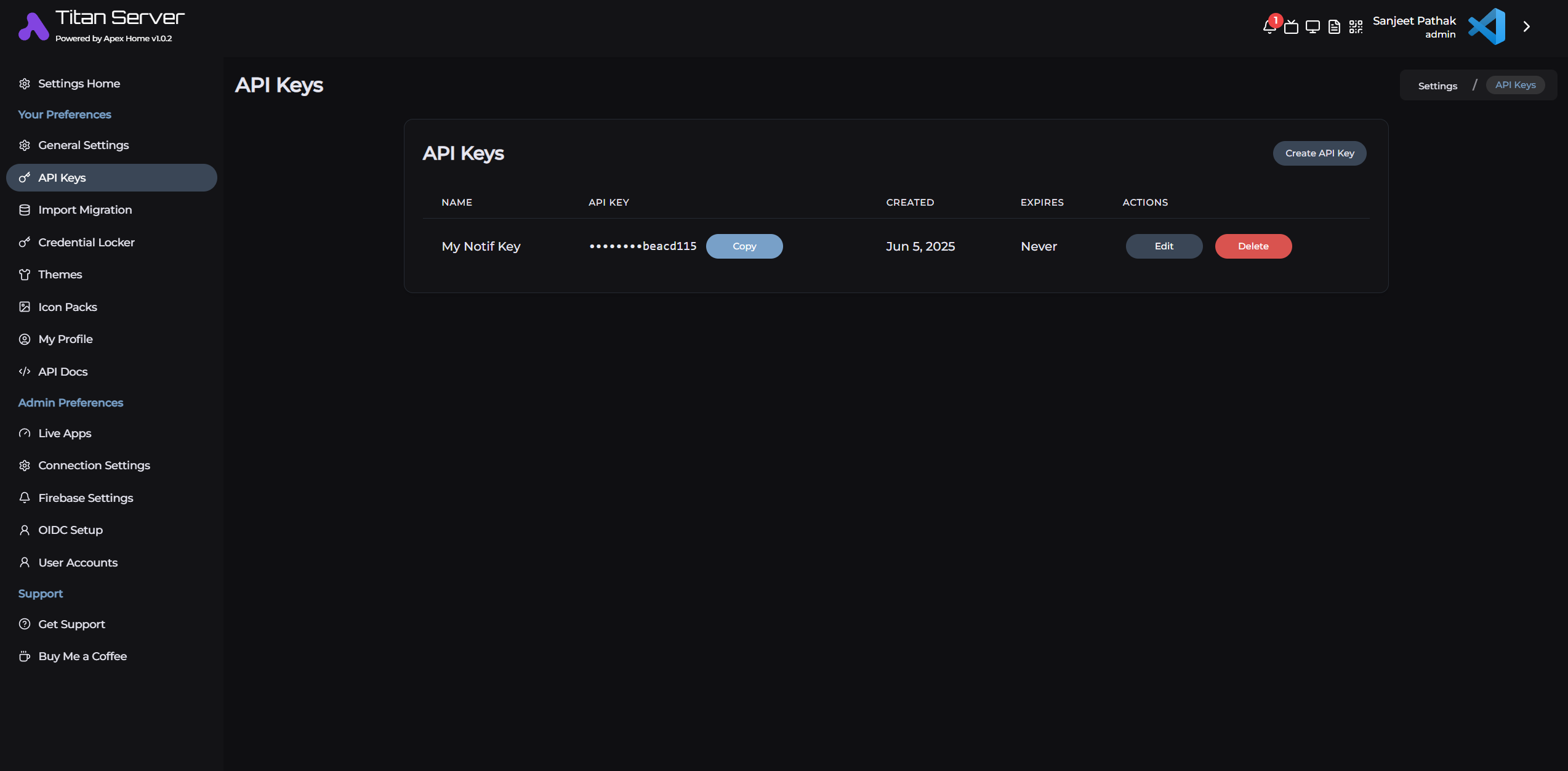Open the Settings breadcrumb link
Screen dimensions: 1568x771
1437,86
